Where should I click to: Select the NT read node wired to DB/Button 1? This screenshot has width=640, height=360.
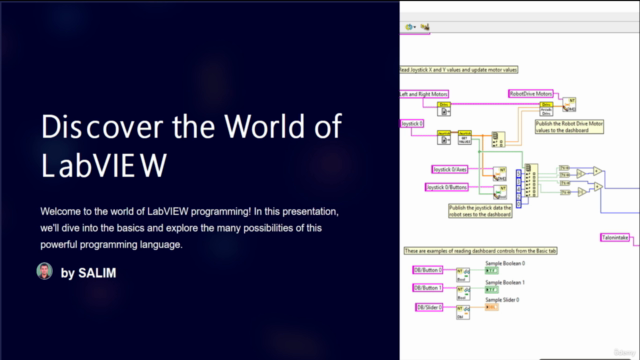(463, 293)
